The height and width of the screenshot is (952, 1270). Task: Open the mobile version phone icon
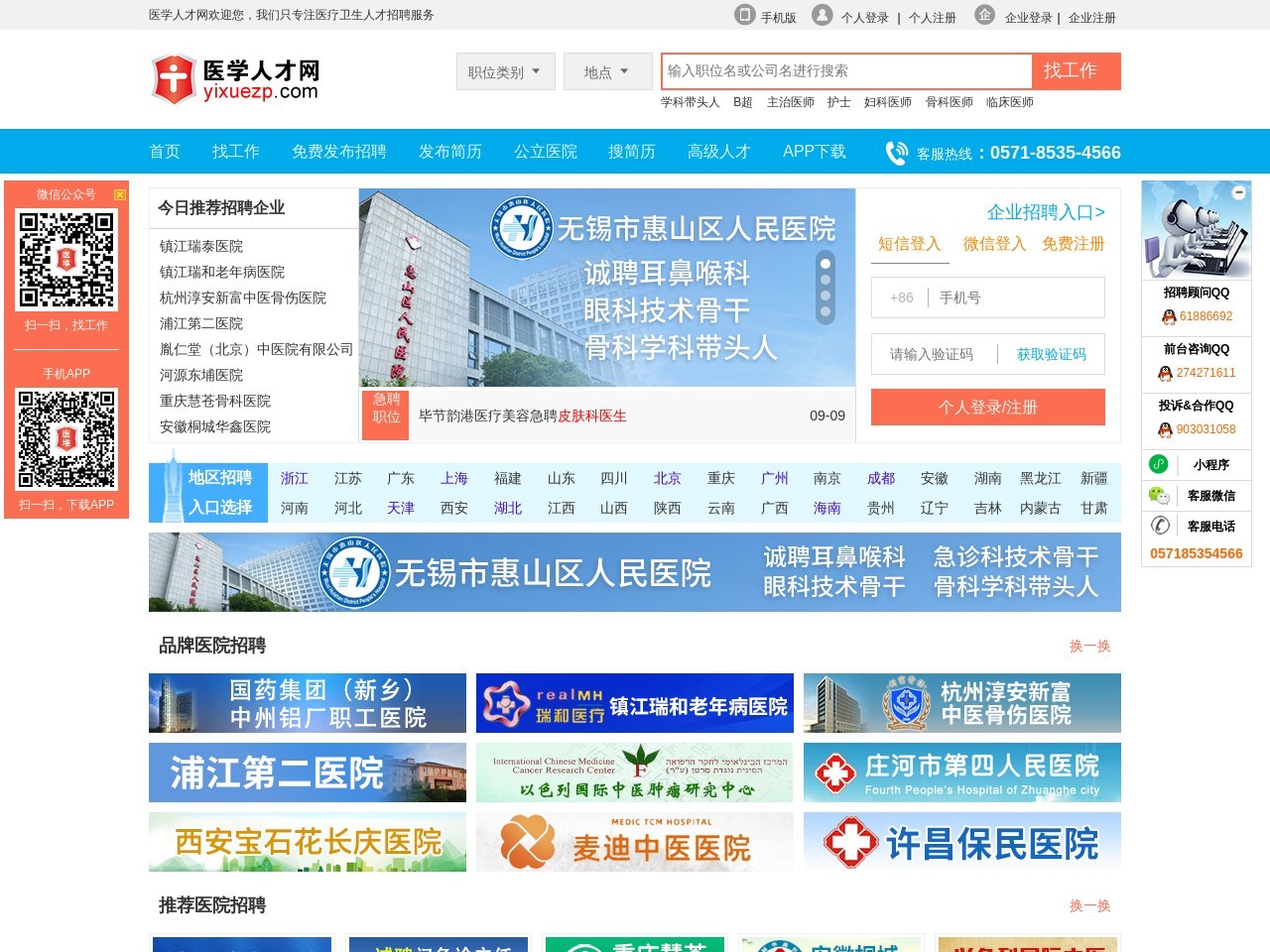click(x=745, y=15)
